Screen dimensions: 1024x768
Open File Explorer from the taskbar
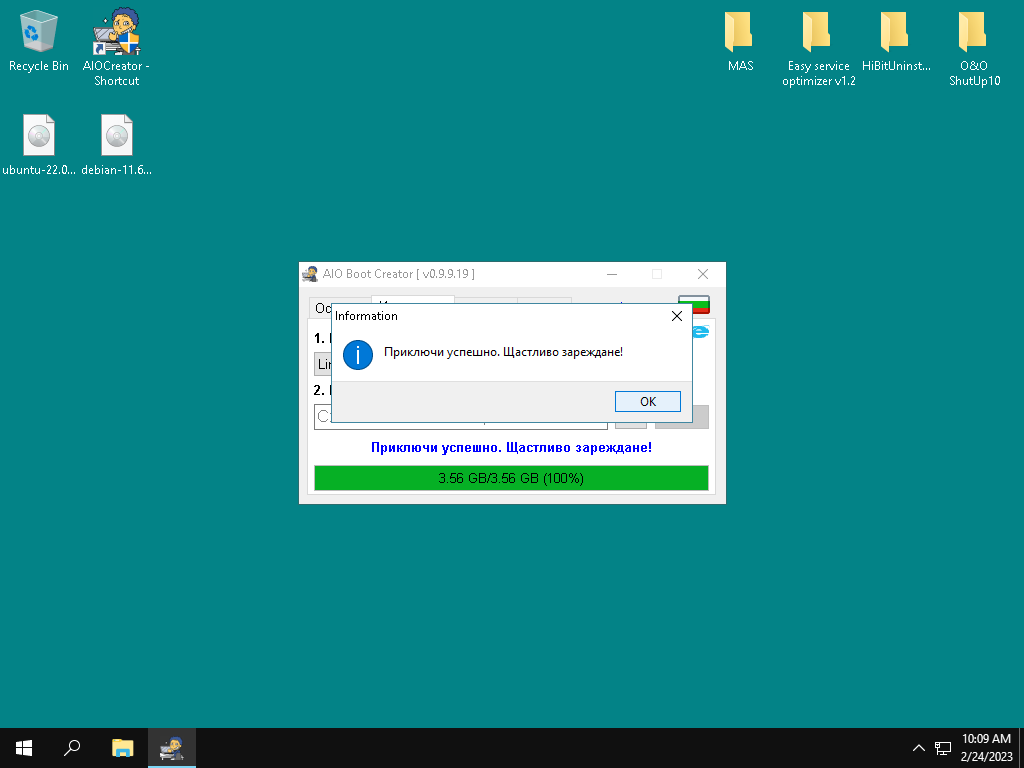(x=122, y=747)
